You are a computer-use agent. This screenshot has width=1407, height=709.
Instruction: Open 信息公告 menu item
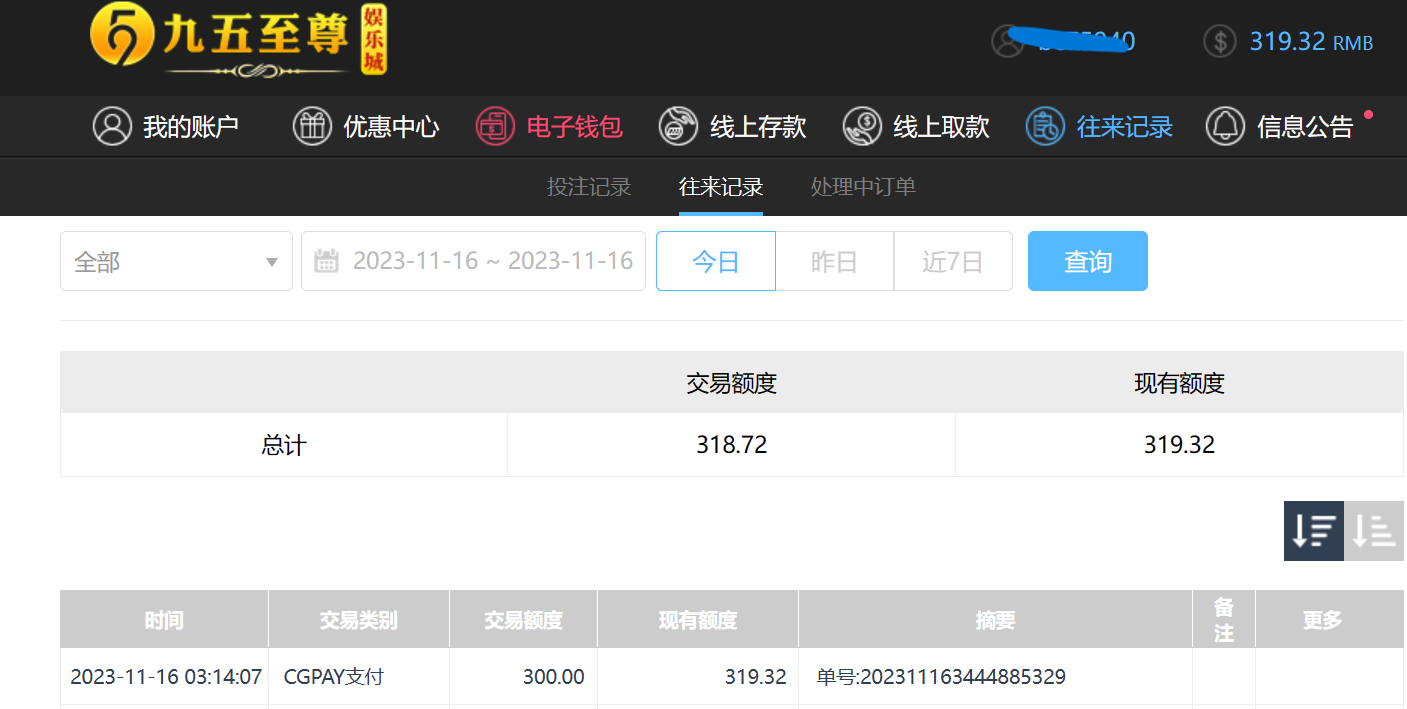pyautogui.click(x=1305, y=127)
